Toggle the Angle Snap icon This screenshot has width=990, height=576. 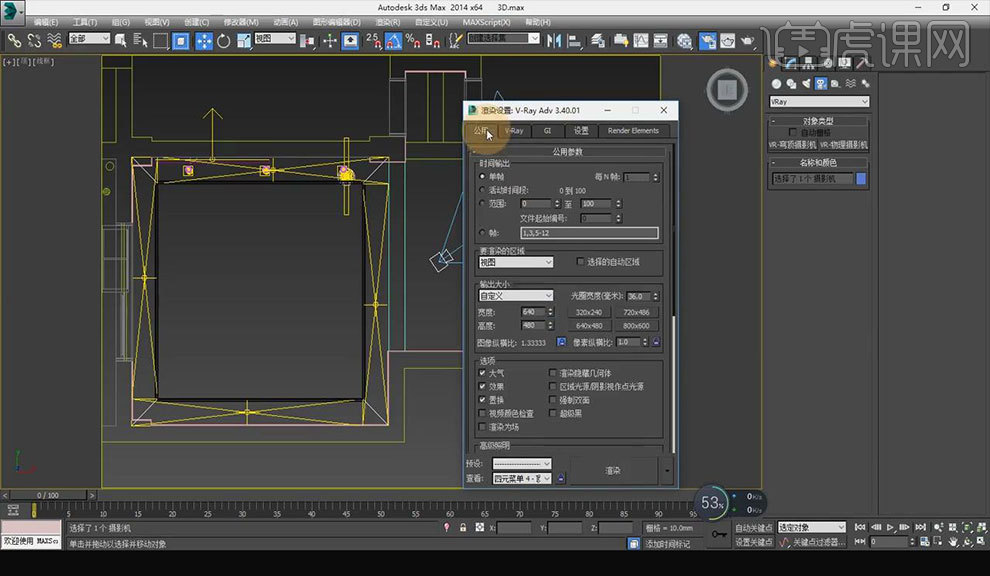coord(393,41)
